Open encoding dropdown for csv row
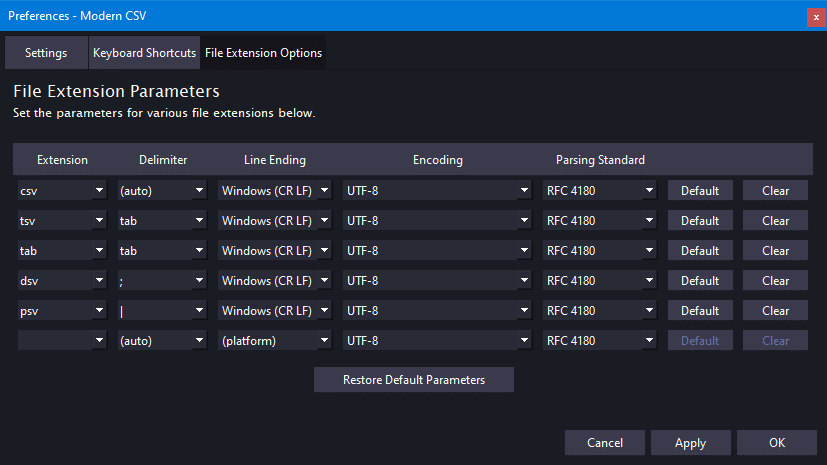Image resolution: width=827 pixels, height=465 pixels. click(x=437, y=190)
